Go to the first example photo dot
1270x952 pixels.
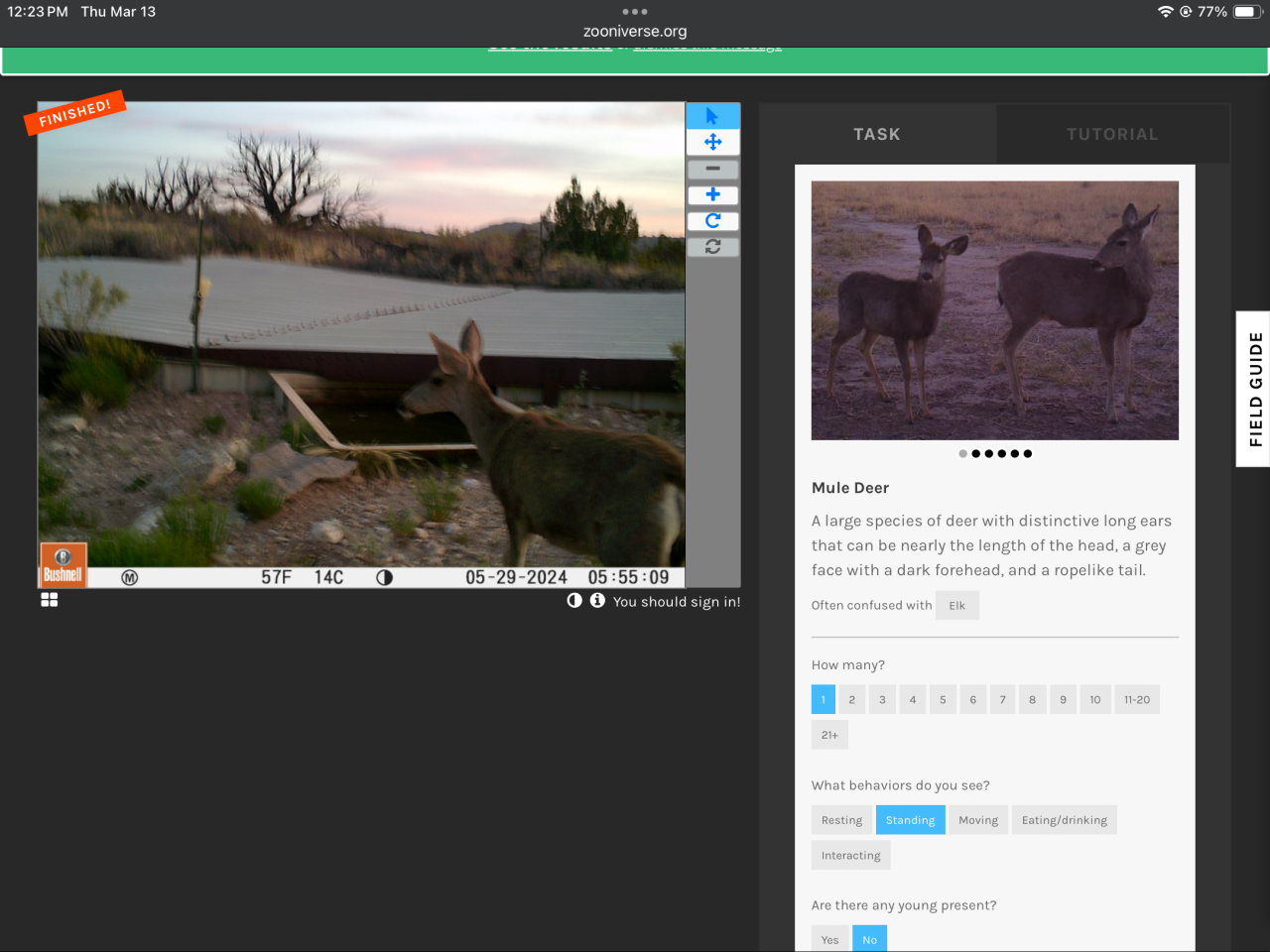point(962,453)
